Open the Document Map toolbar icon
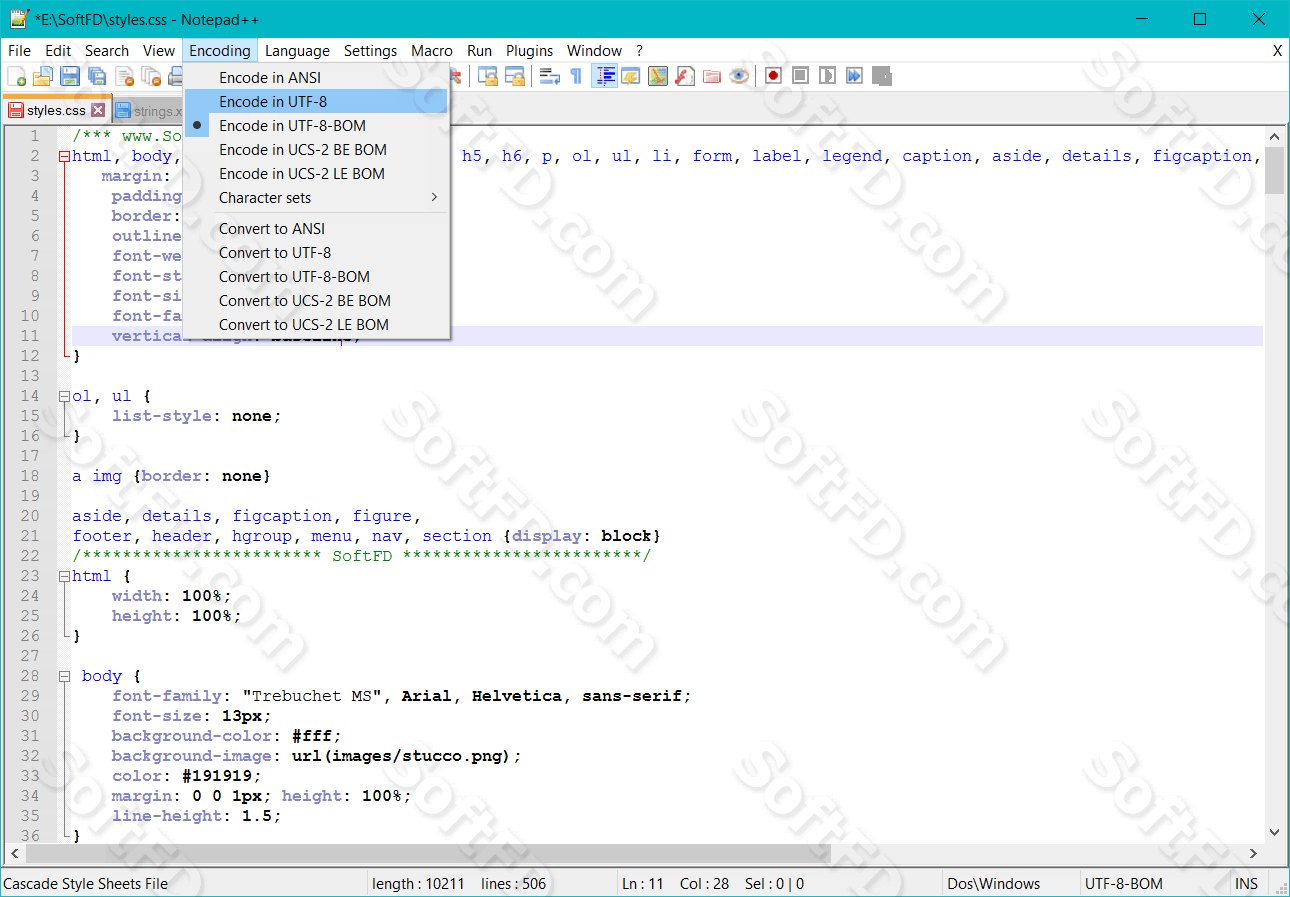 tap(658, 76)
